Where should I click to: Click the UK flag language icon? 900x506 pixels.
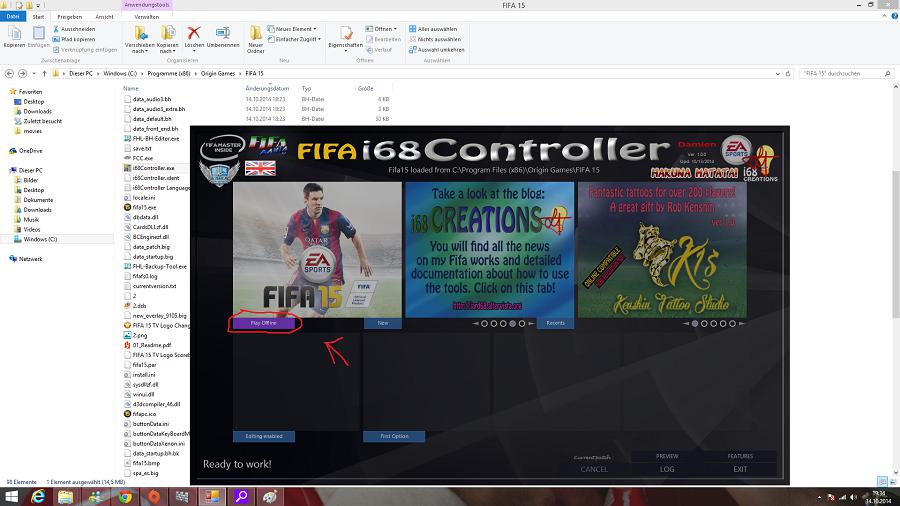coord(260,168)
